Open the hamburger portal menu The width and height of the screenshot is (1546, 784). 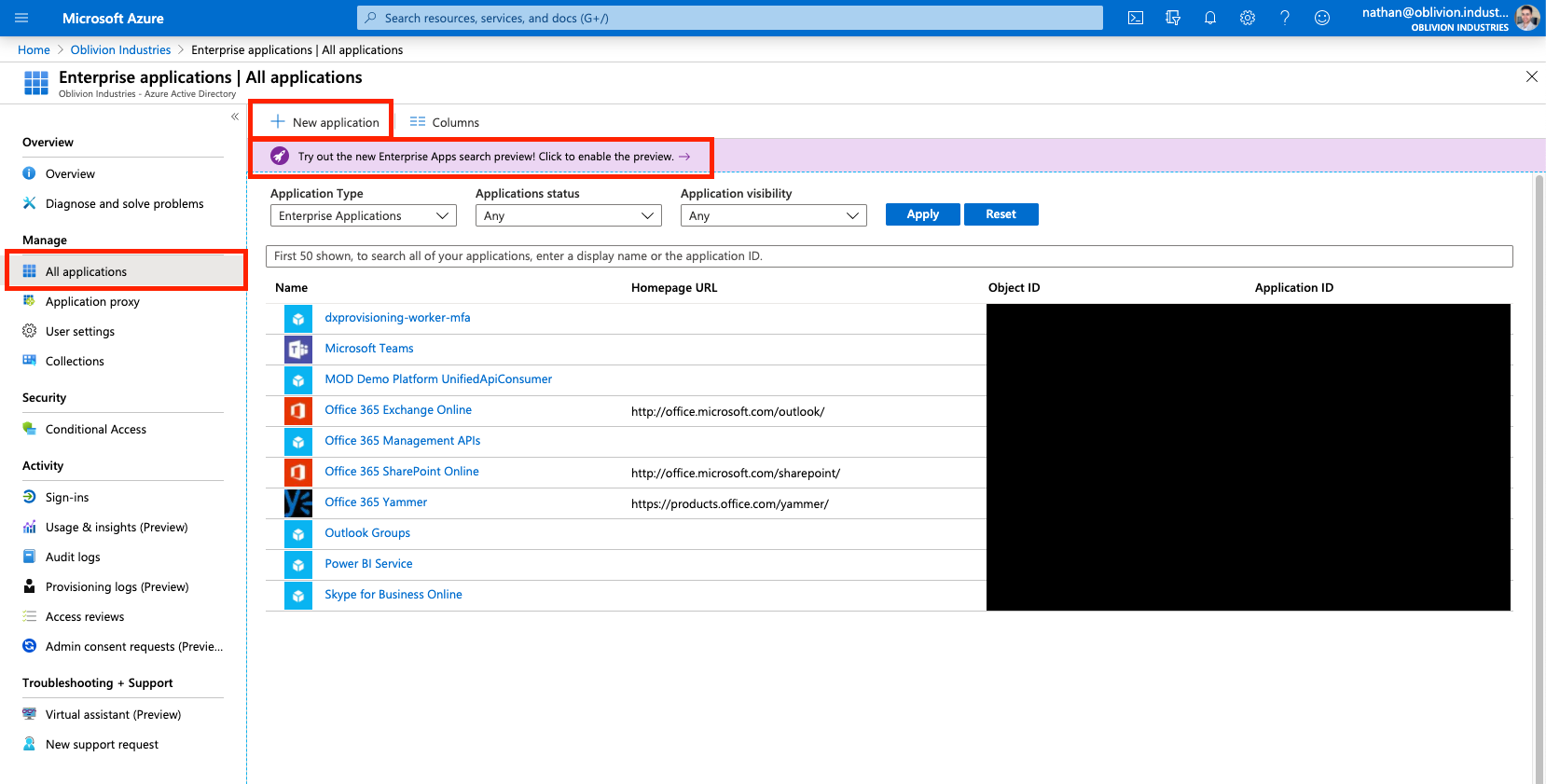click(x=21, y=18)
